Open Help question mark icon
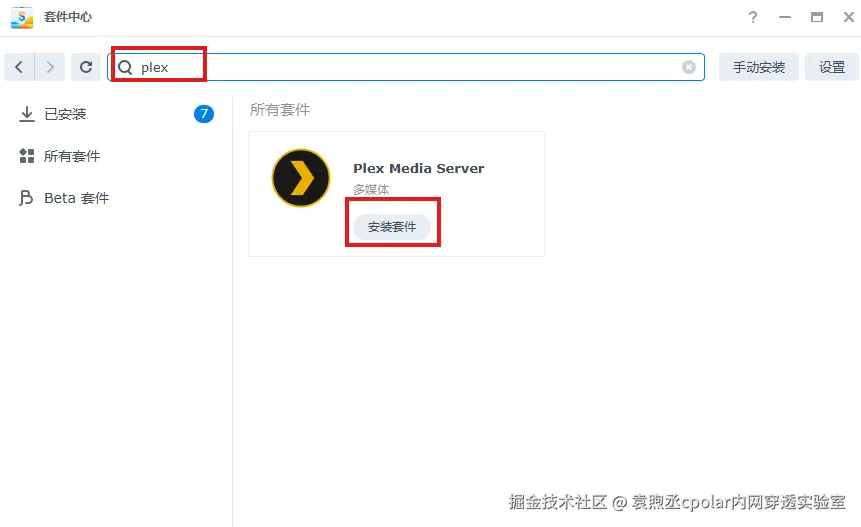 point(753,18)
